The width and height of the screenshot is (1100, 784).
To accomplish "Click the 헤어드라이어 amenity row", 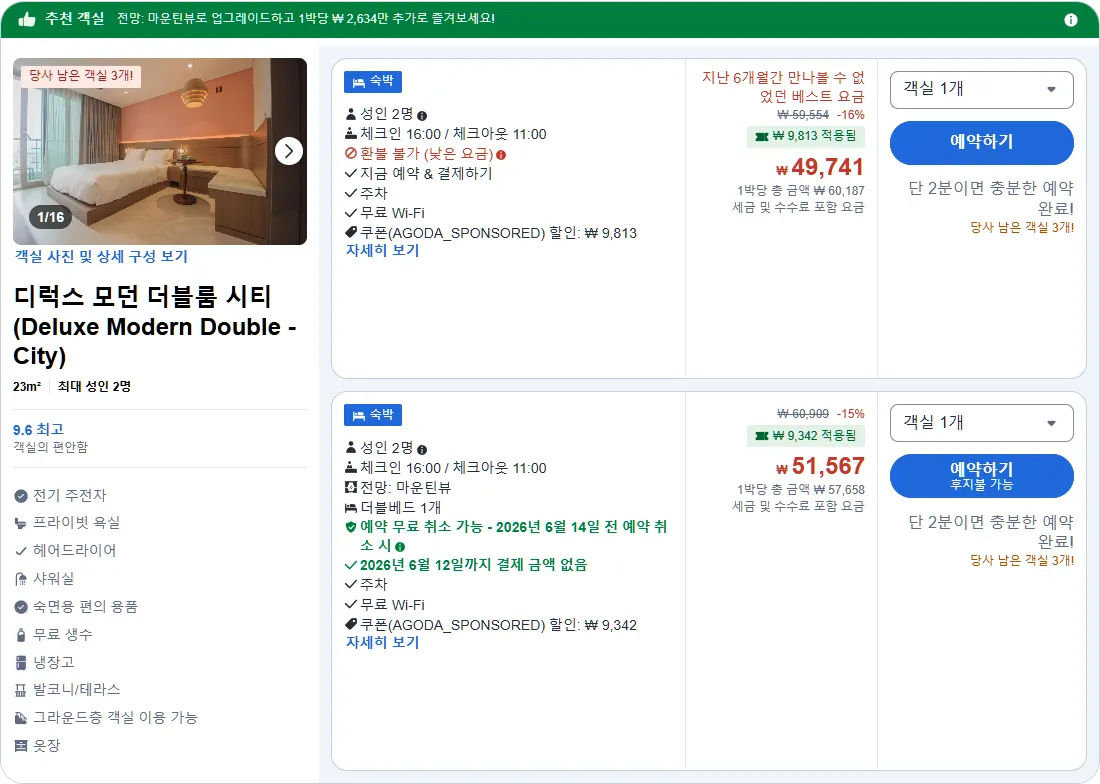I will (65, 550).
